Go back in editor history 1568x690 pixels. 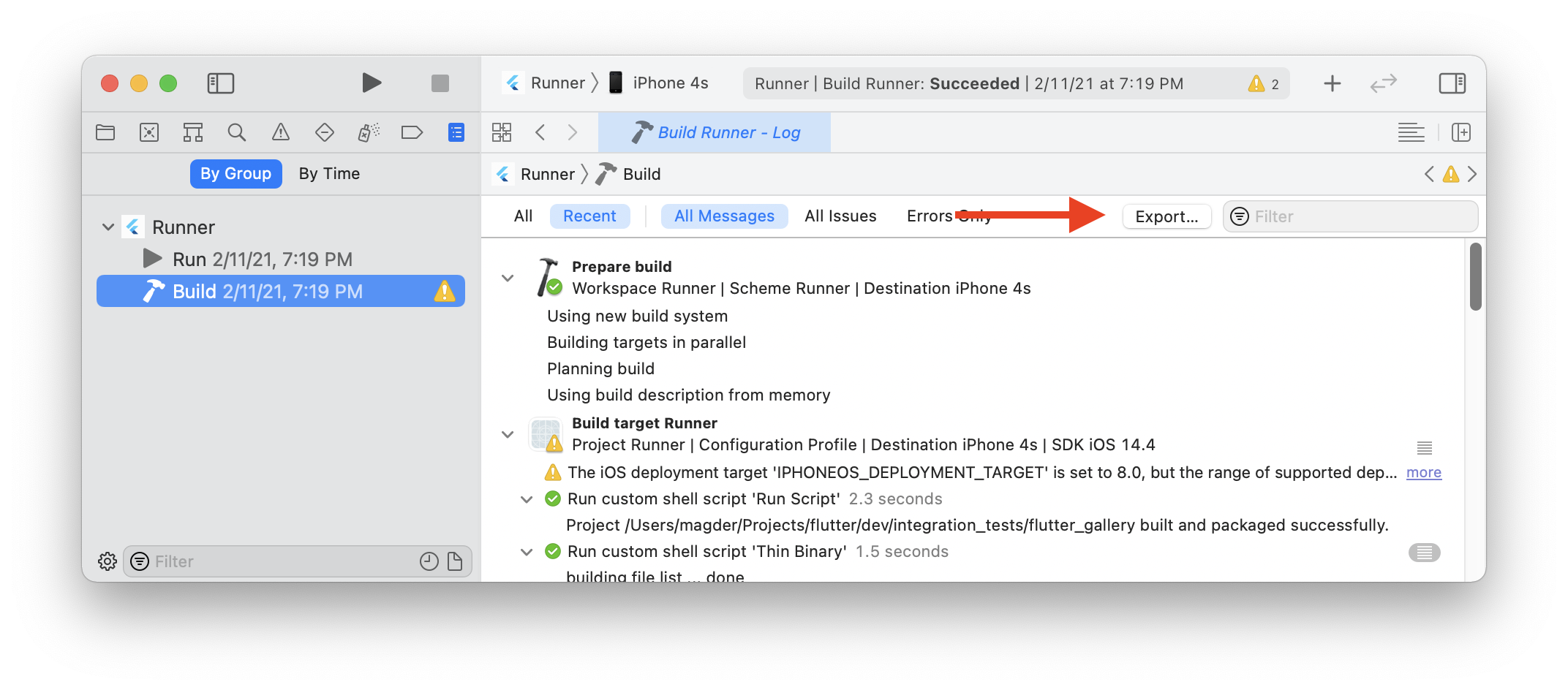tap(540, 132)
